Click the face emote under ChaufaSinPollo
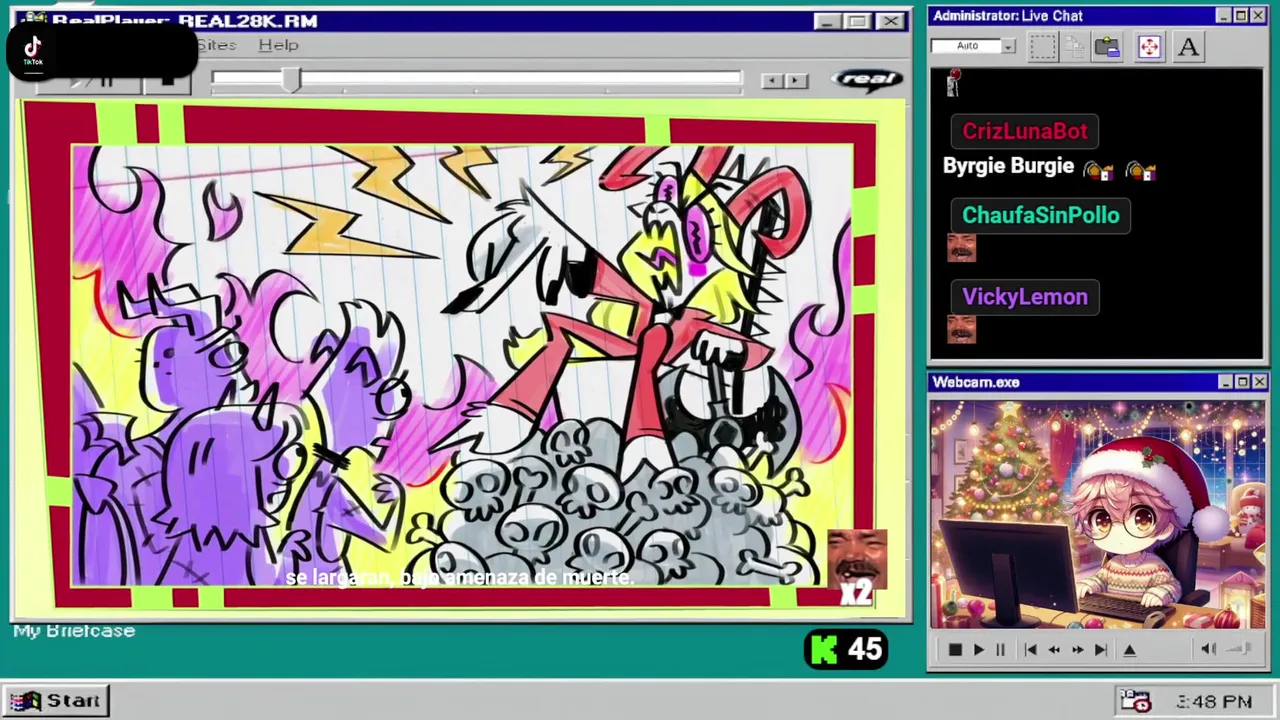Viewport: 1280px width, 720px height. pos(961,249)
